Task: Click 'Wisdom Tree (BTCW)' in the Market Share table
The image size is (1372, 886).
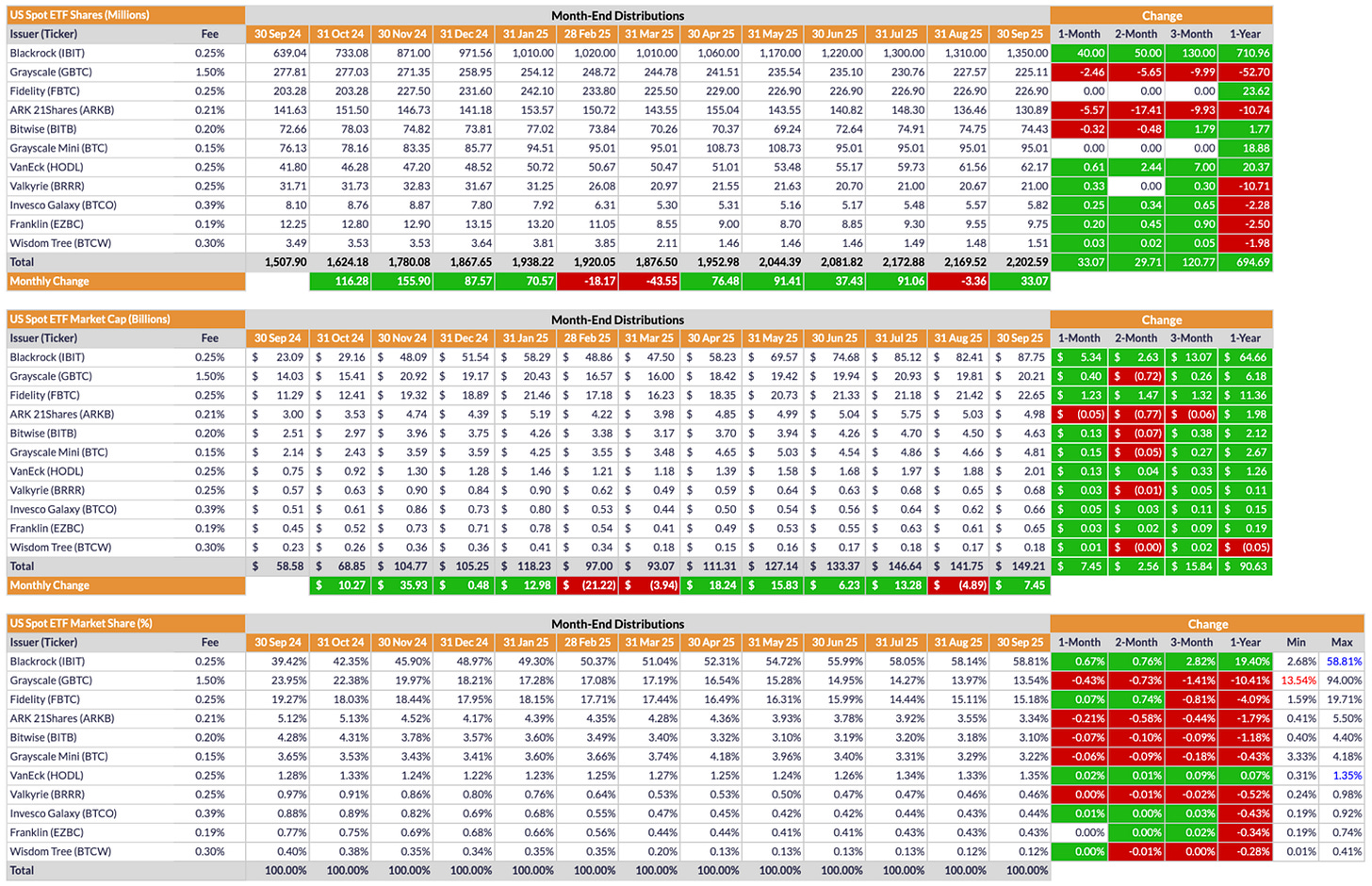Action: [x=60, y=851]
